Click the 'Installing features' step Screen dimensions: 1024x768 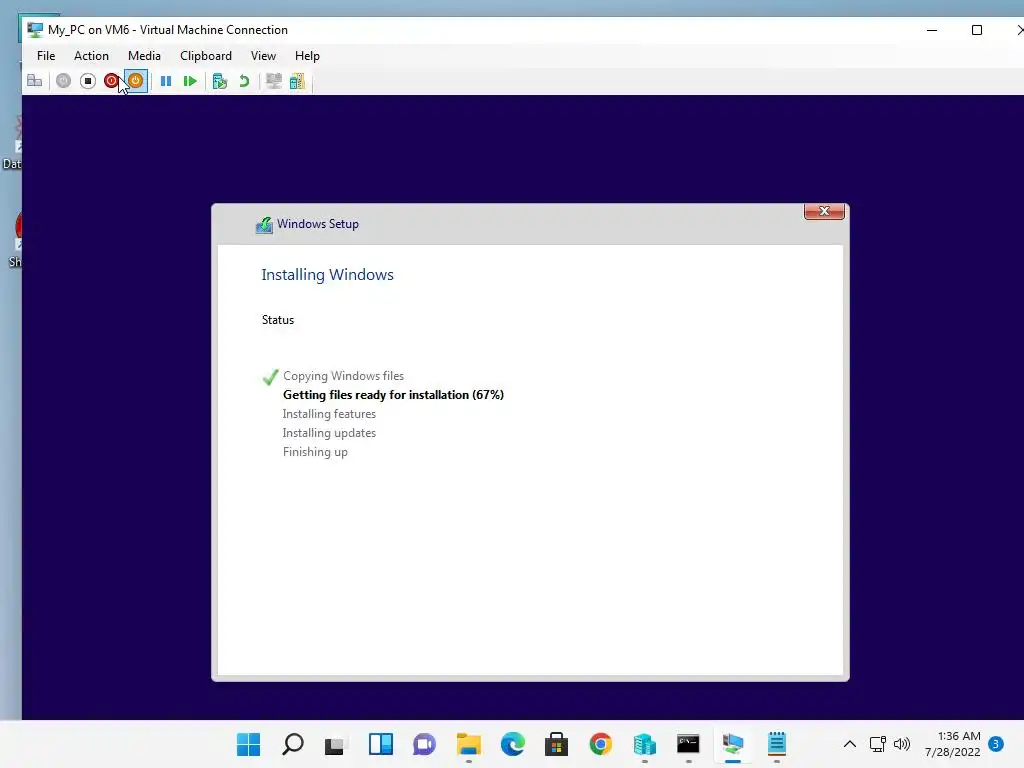pos(329,414)
